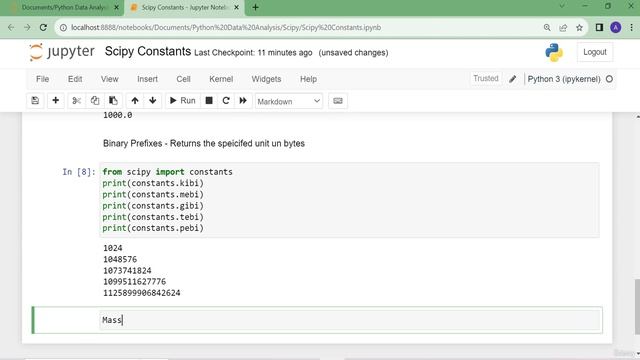Move selected cell down arrow

[x=153, y=101]
